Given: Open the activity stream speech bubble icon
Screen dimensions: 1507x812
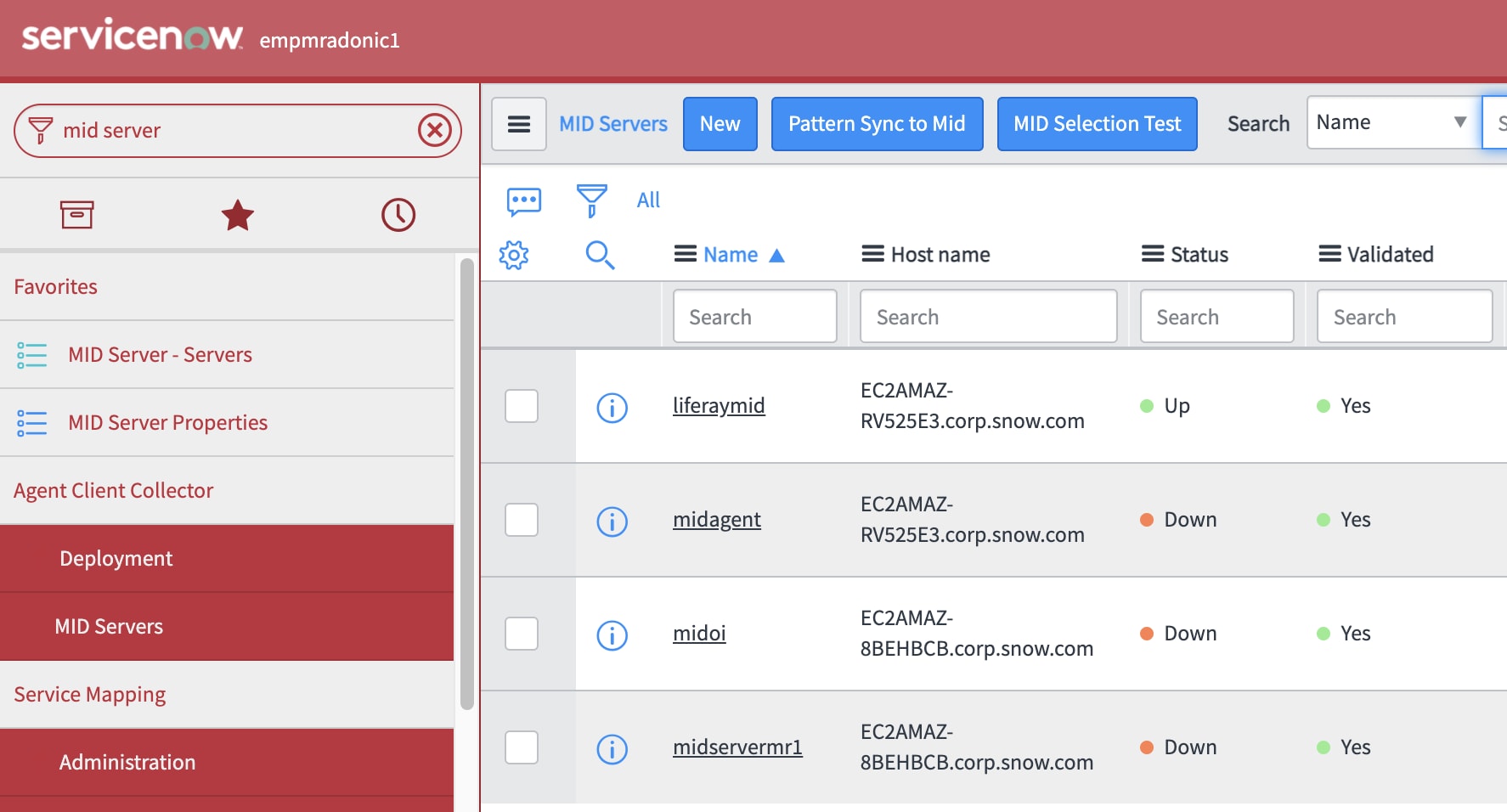Looking at the screenshot, I should pos(524,201).
